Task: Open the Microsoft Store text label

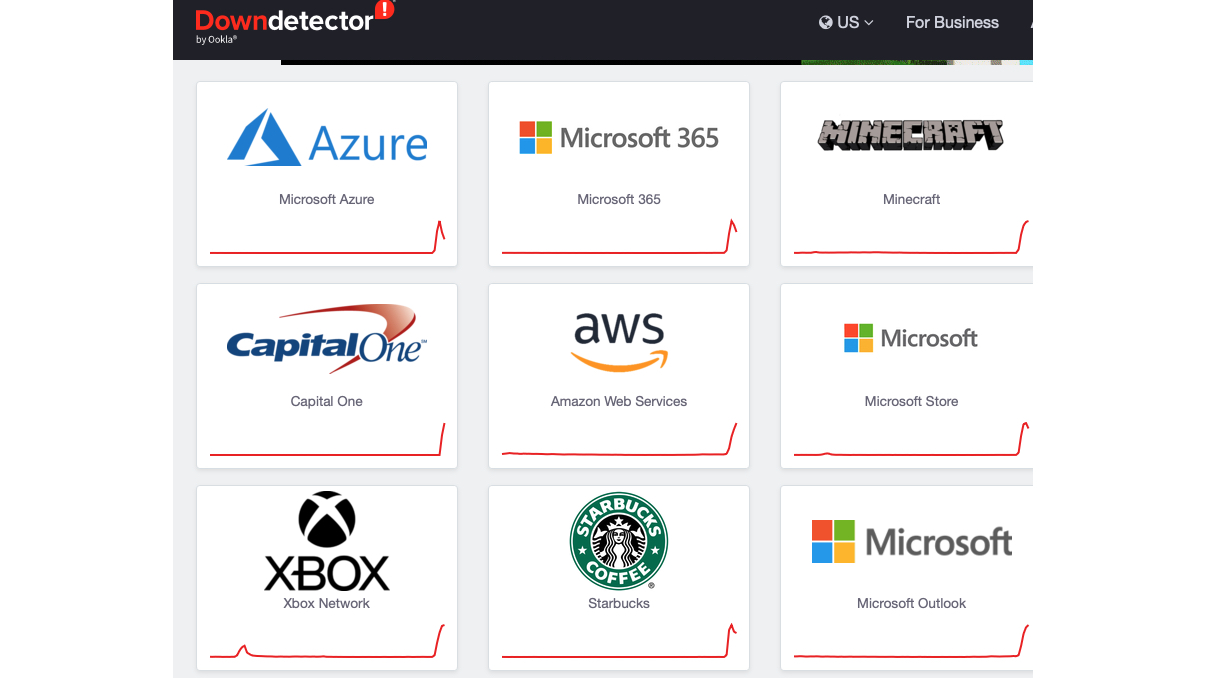Action: [x=911, y=401]
